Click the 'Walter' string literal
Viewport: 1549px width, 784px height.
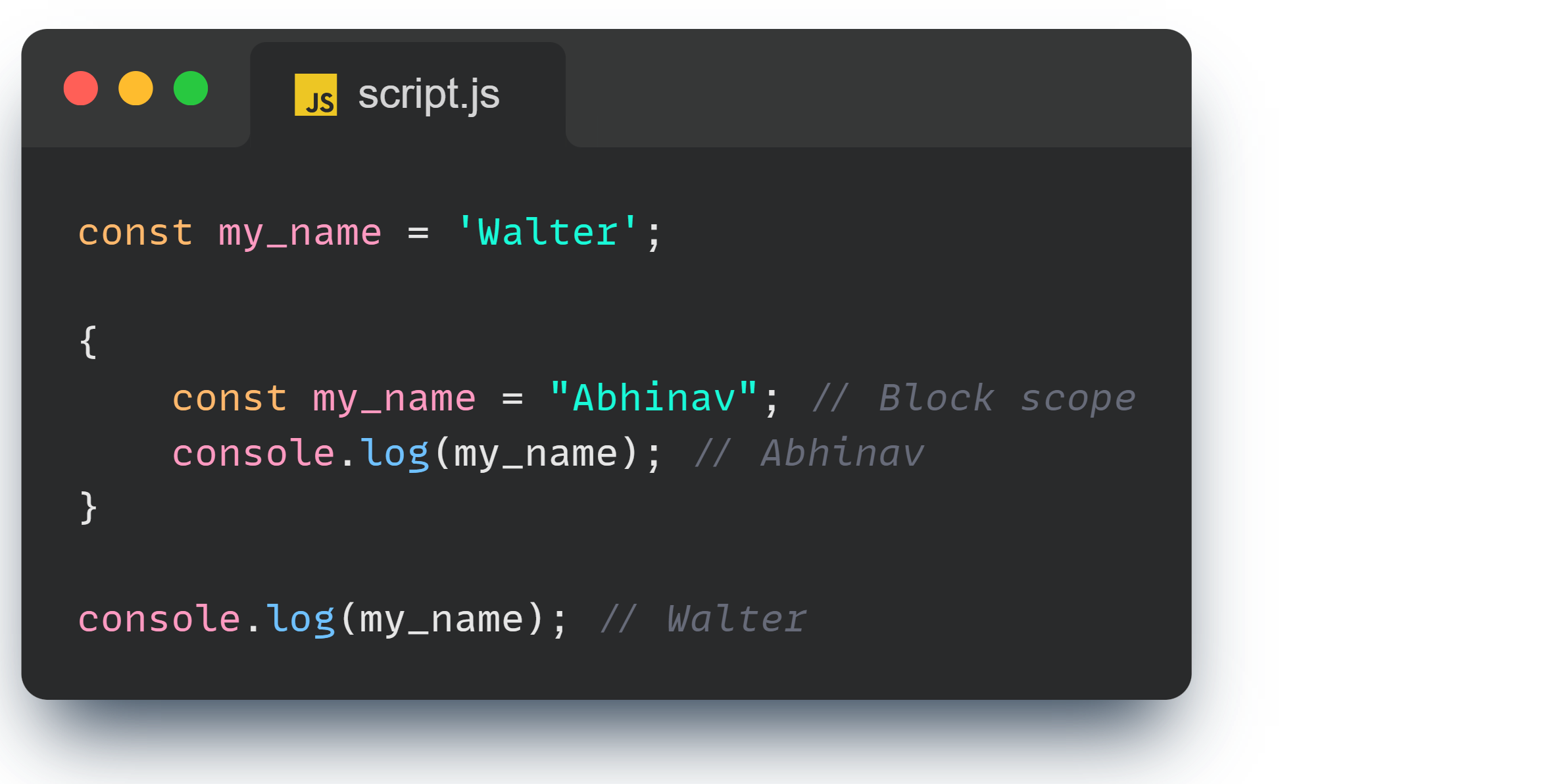click(547, 233)
